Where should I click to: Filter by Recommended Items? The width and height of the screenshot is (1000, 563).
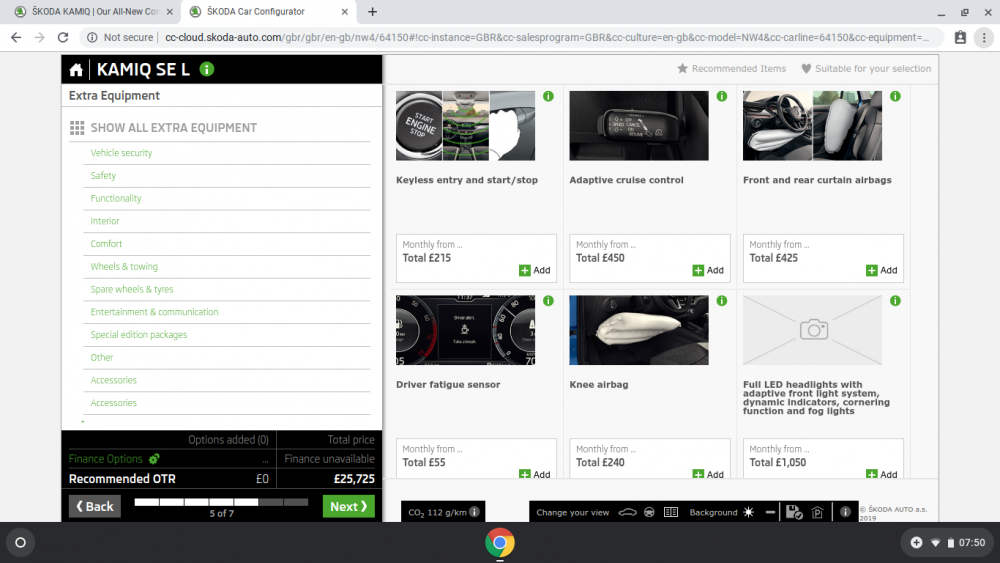point(732,69)
